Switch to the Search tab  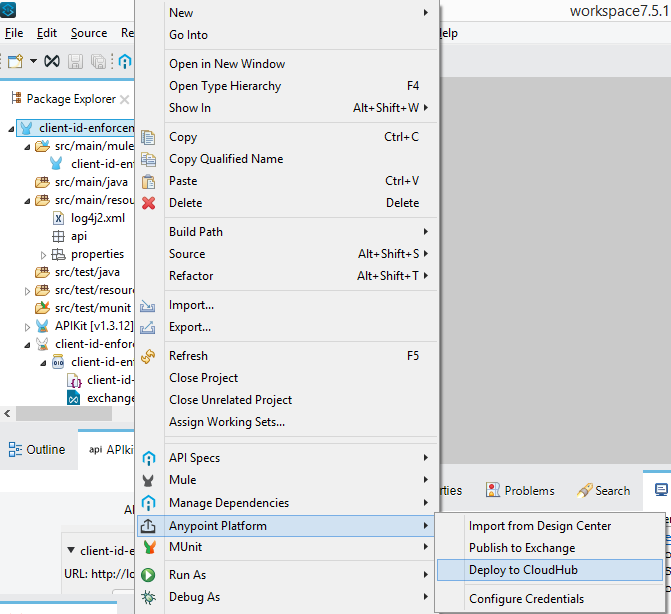coord(603,491)
